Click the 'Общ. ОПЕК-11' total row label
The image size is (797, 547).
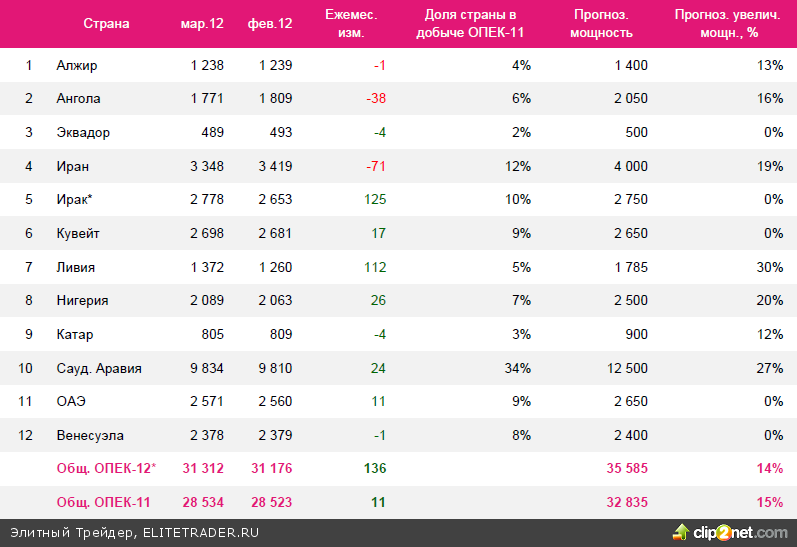[104, 502]
